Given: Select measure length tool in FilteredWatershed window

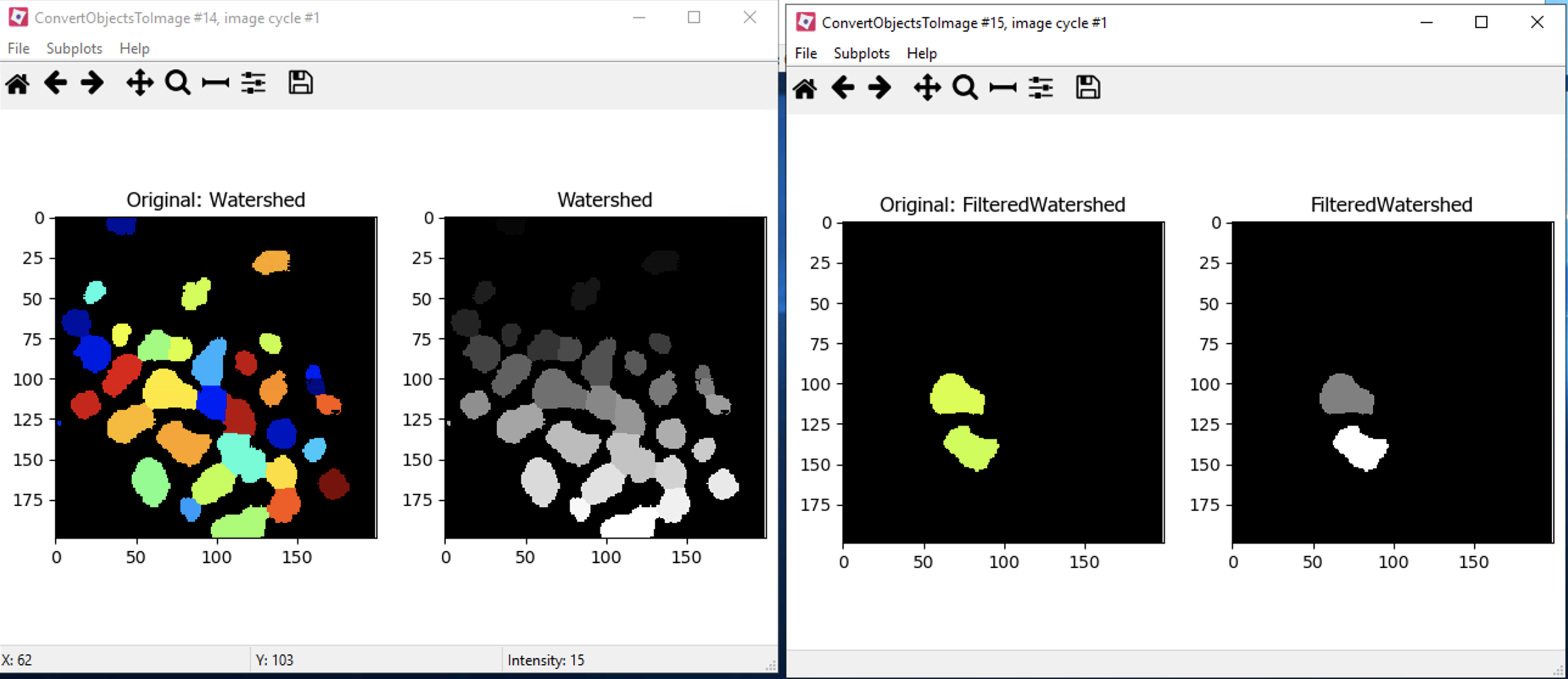Looking at the screenshot, I should pyautogui.click(x=1002, y=88).
